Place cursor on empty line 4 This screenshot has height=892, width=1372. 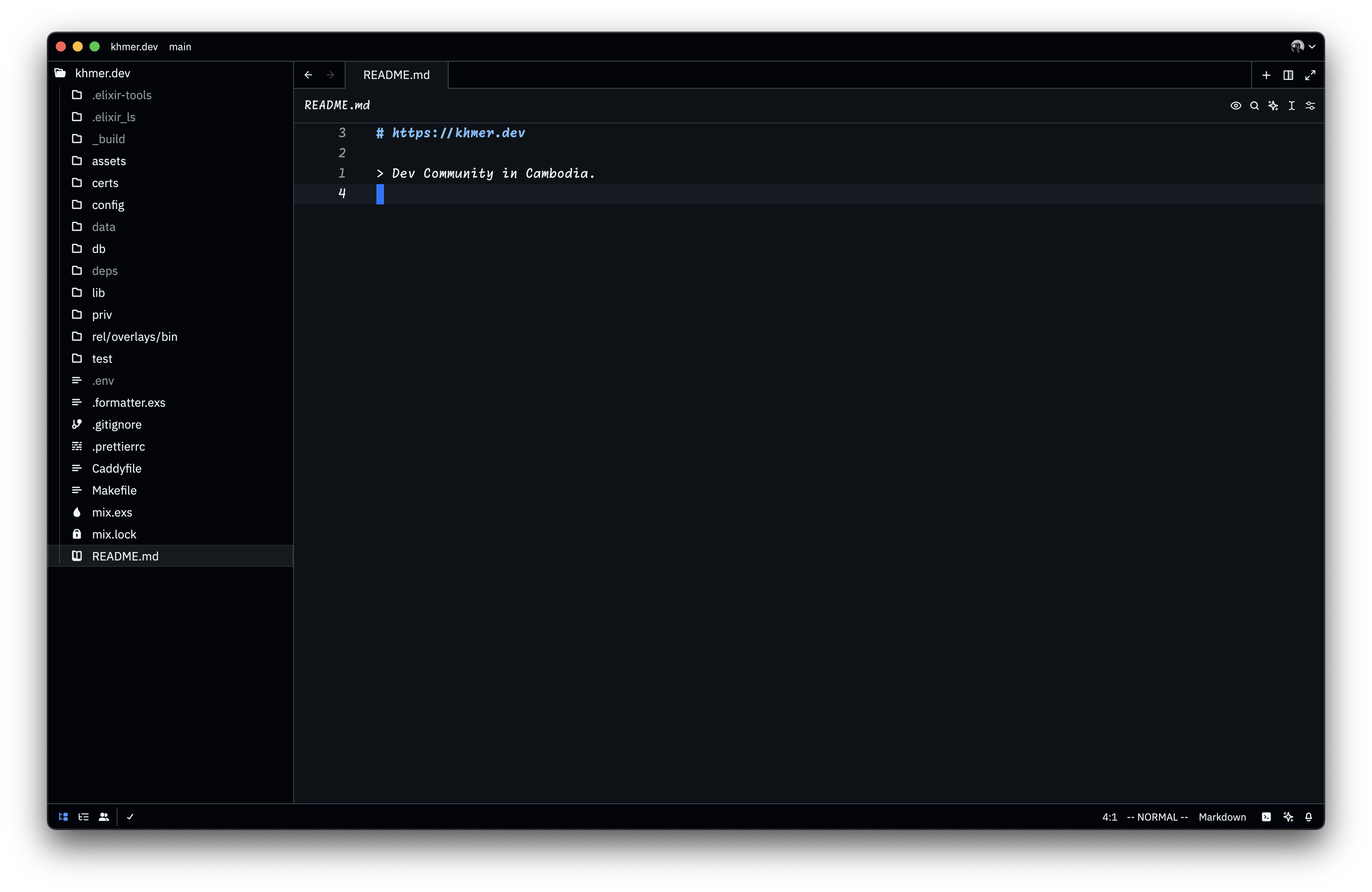(x=809, y=193)
